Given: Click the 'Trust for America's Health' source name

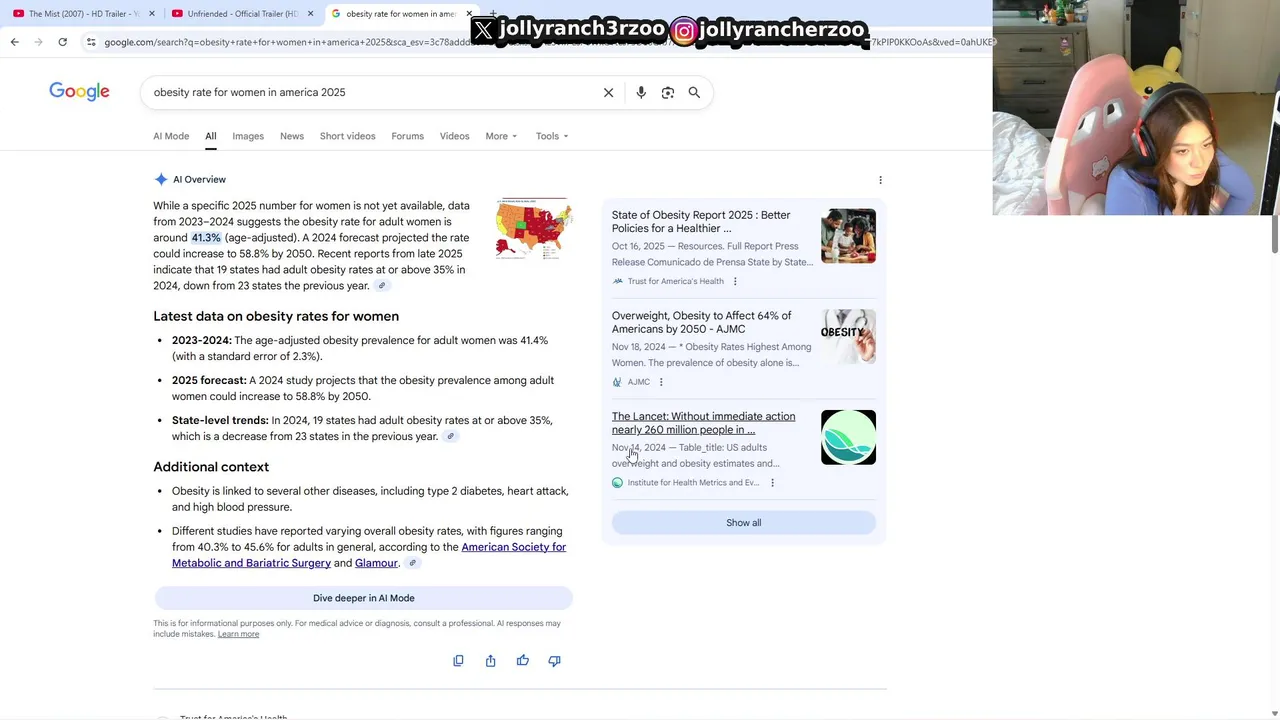Looking at the screenshot, I should 675,281.
